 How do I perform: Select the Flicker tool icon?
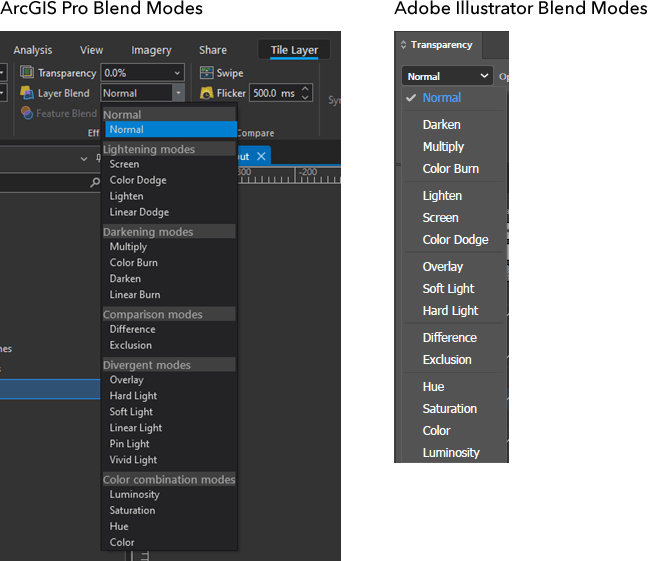click(x=206, y=93)
